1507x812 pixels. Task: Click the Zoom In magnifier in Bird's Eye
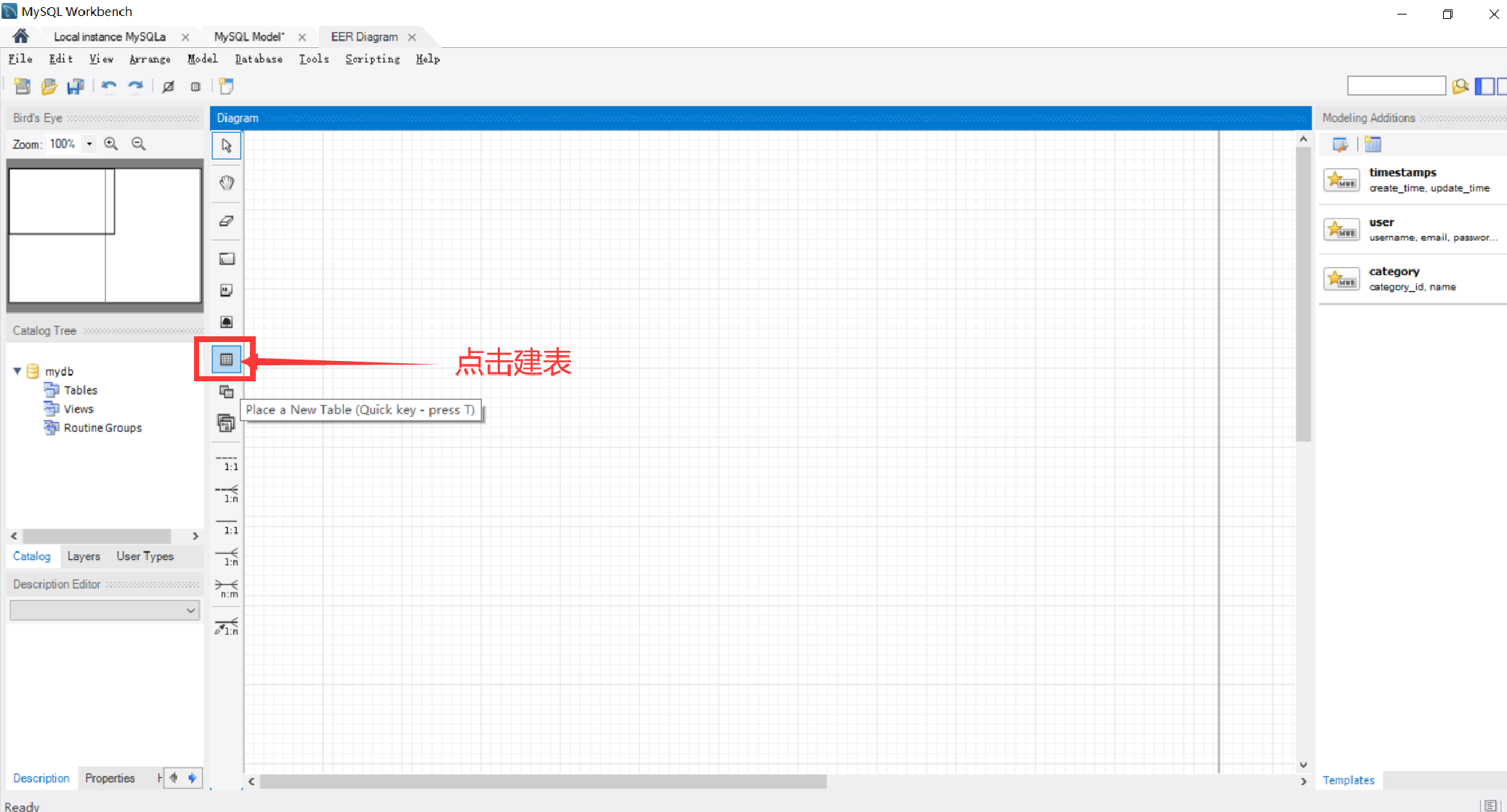tap(111, 144)
